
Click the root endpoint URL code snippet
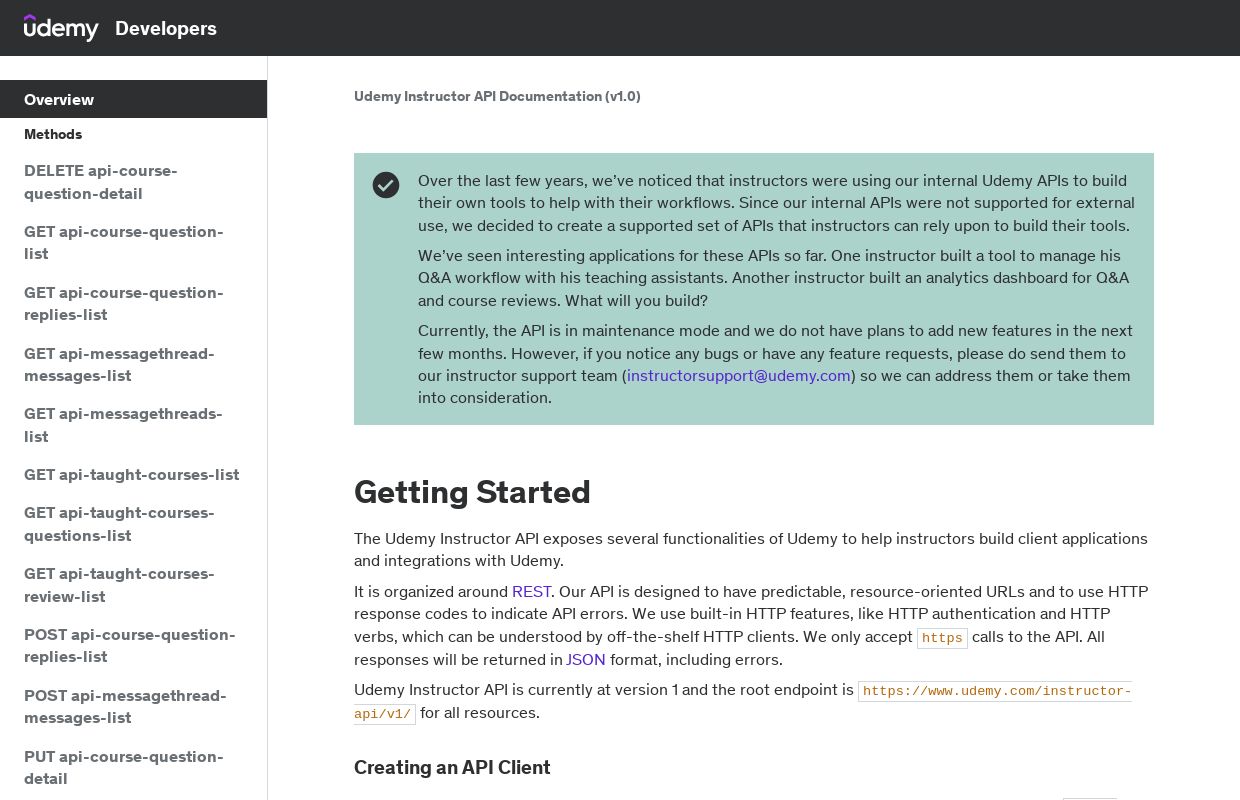point(743,702)
